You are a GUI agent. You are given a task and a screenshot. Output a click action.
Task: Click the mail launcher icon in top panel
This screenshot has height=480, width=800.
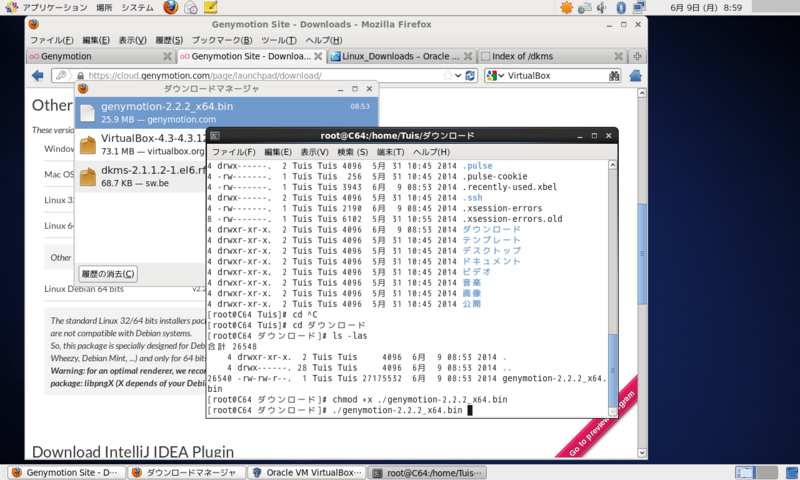[x=191, y=7]
